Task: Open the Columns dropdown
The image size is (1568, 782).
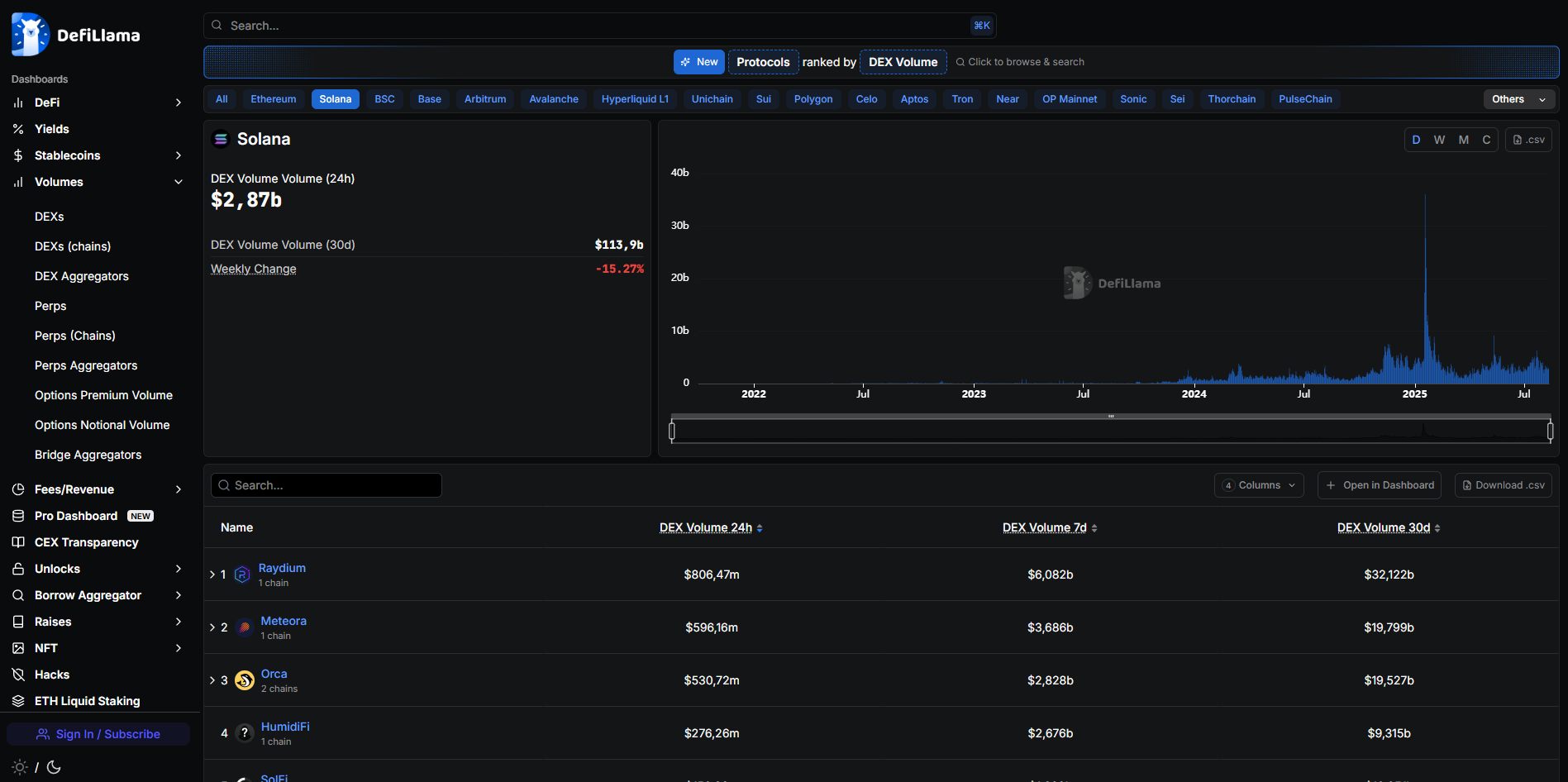Action: 1259,485
